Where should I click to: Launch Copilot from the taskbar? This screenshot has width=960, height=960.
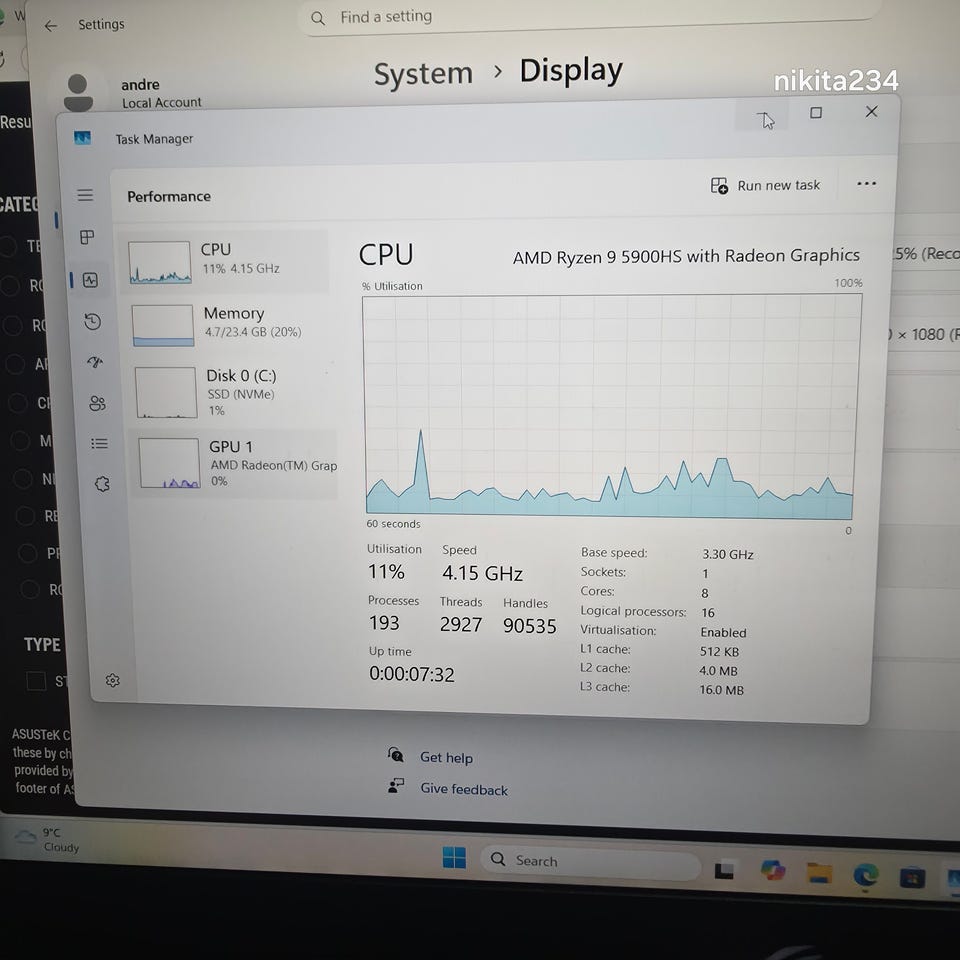coord(773,871)
